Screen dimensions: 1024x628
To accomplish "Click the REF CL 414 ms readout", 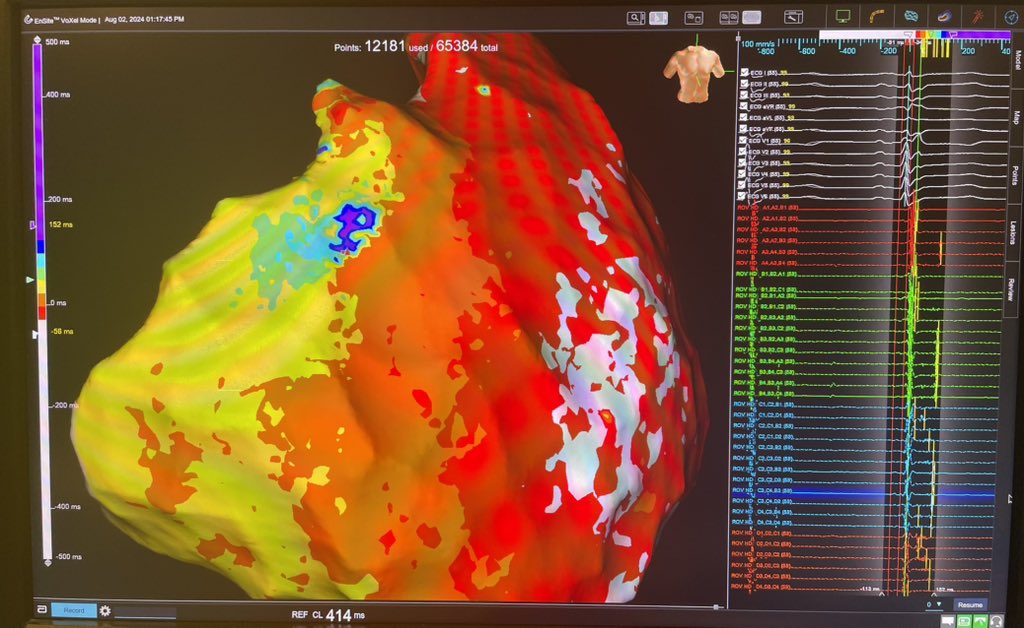I will [328, 615].
